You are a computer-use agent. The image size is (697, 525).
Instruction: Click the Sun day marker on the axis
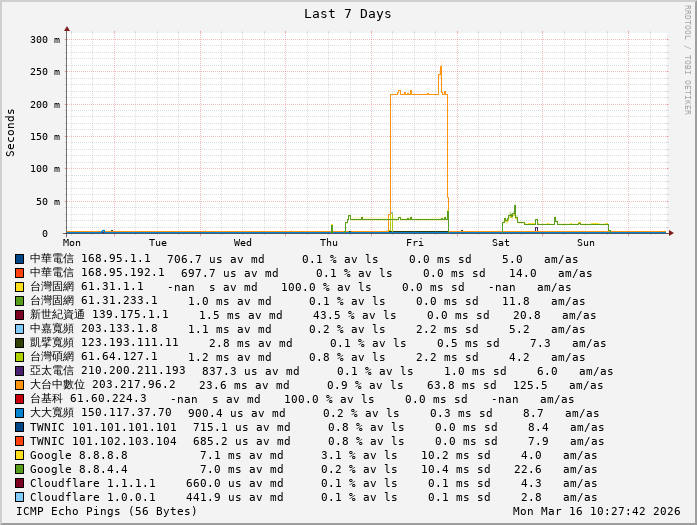click(x=586, y=243)
